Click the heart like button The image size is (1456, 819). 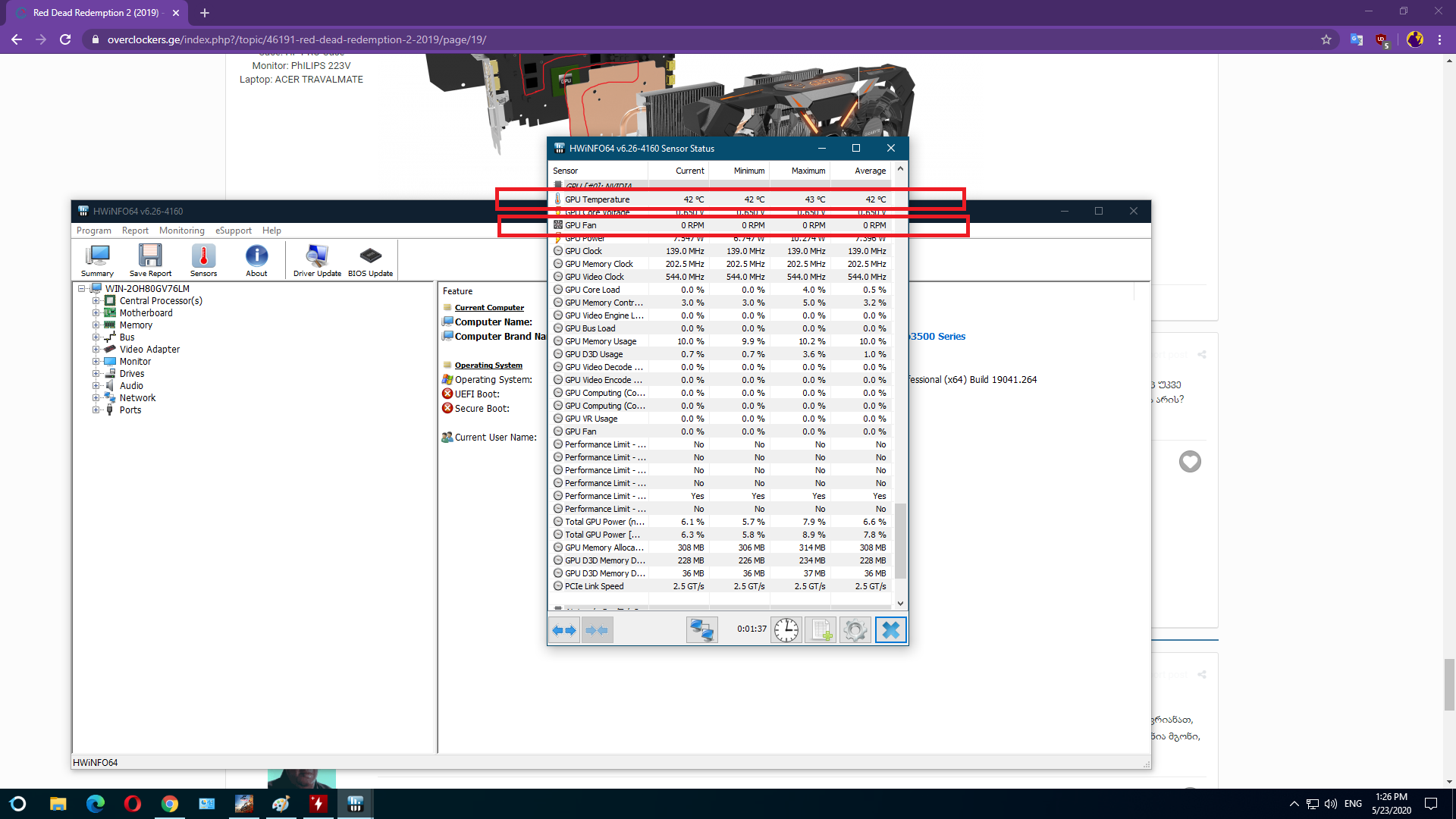1190,461
